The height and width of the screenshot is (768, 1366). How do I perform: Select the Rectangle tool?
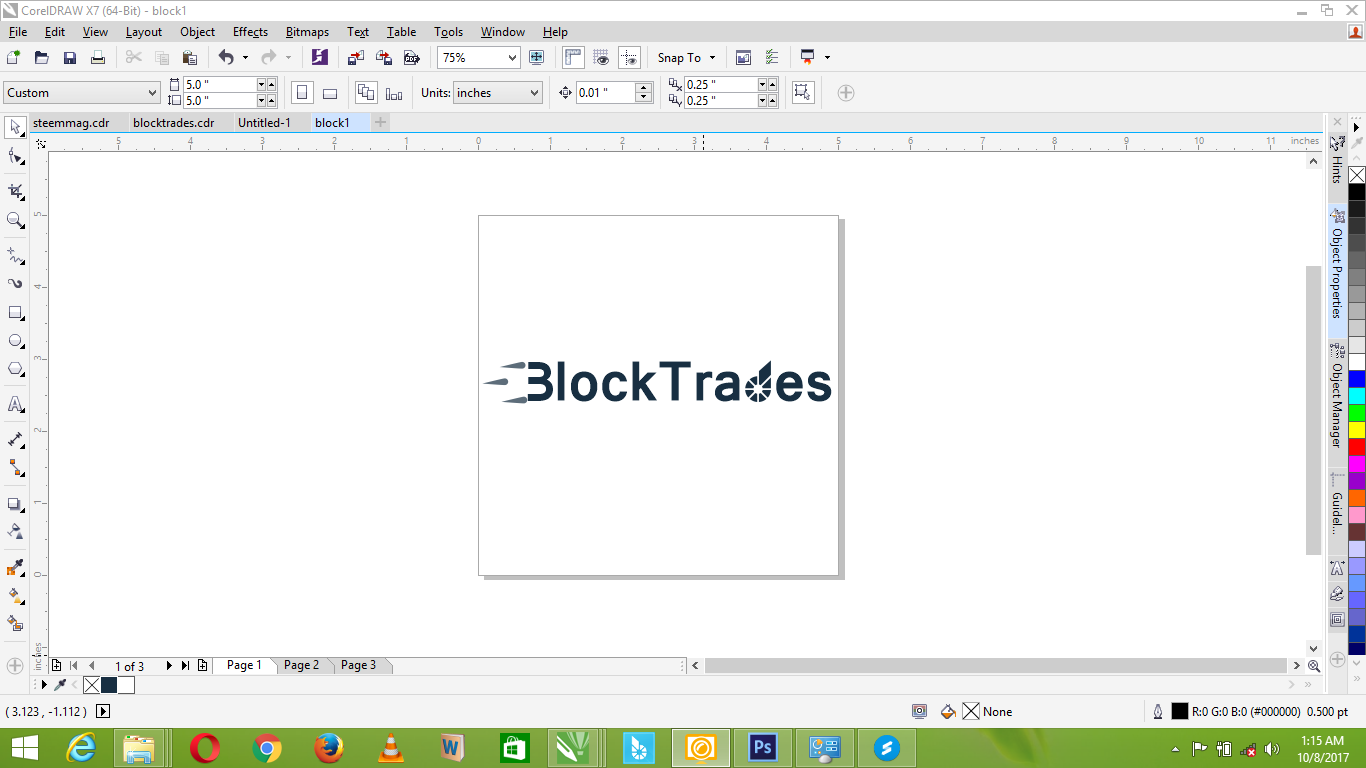pos(15,313)
